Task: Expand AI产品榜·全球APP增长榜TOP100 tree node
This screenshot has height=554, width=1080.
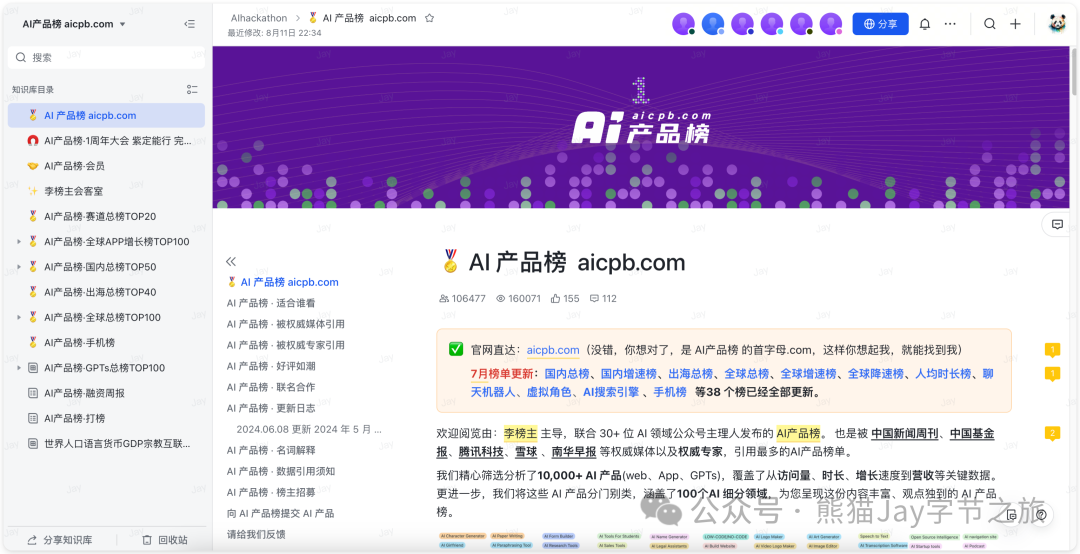Action: point(19,242)
